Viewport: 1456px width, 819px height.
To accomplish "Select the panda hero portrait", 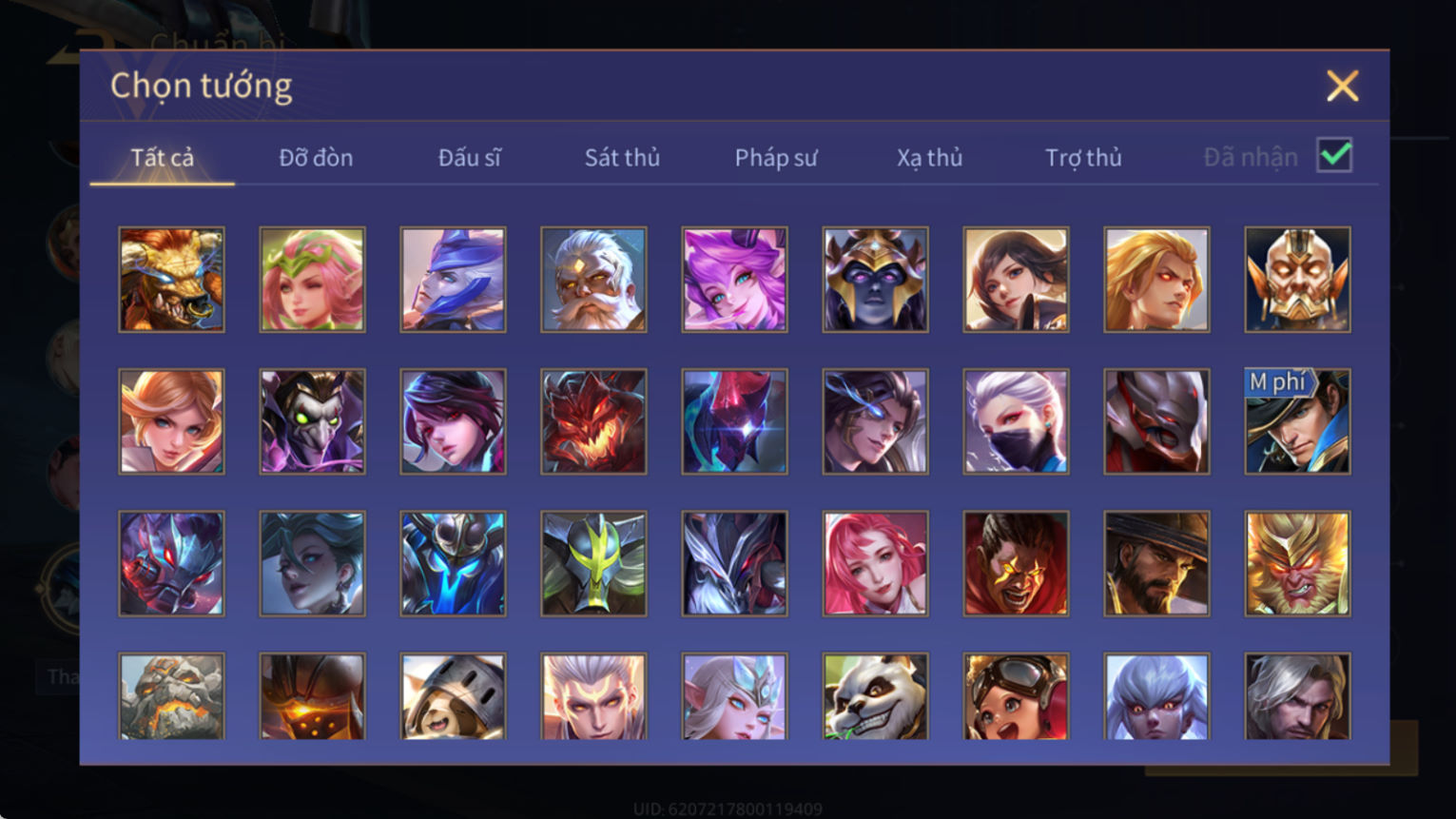I will [875, 696].
